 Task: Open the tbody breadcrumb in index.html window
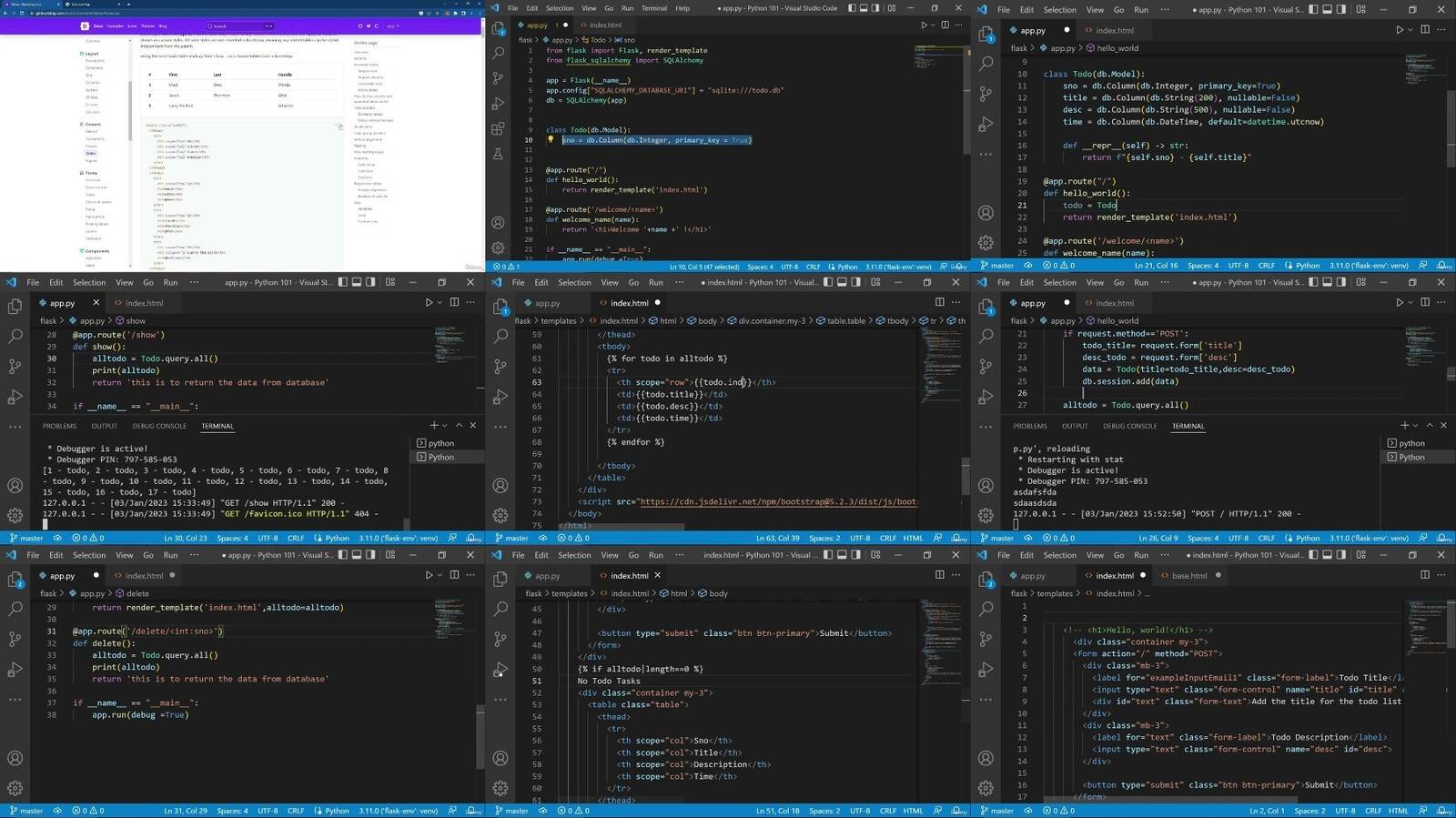tap(892, 321)
